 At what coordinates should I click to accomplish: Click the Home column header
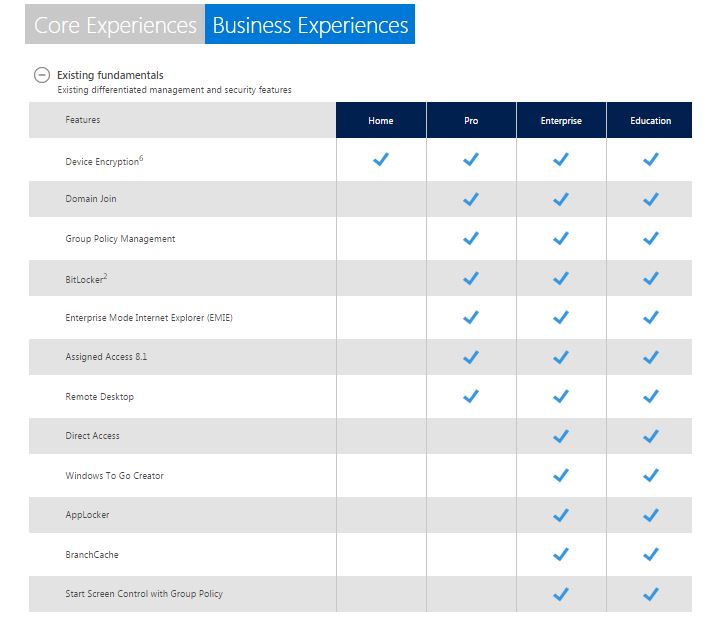tap(381, 120)
